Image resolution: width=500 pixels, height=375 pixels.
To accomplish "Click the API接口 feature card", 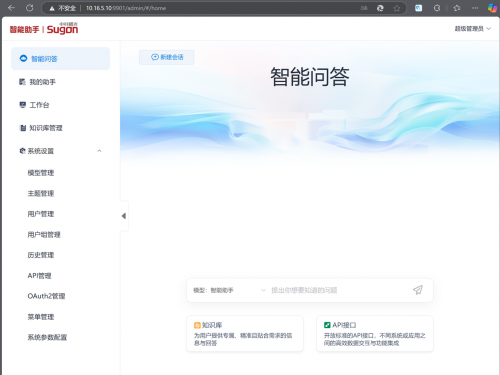I will pos(375,334).
